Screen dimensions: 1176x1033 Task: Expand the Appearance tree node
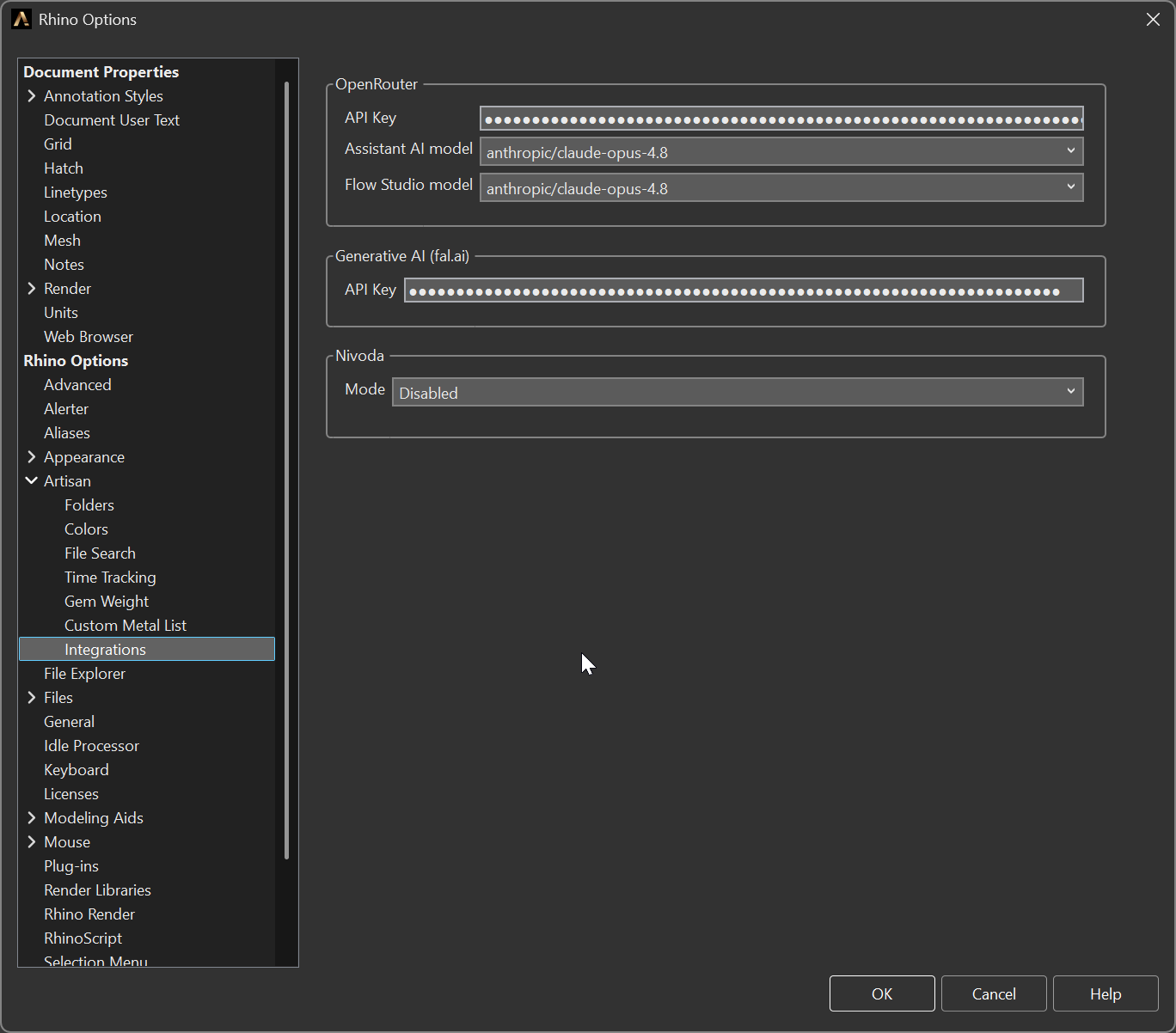(x=32, y=457)
